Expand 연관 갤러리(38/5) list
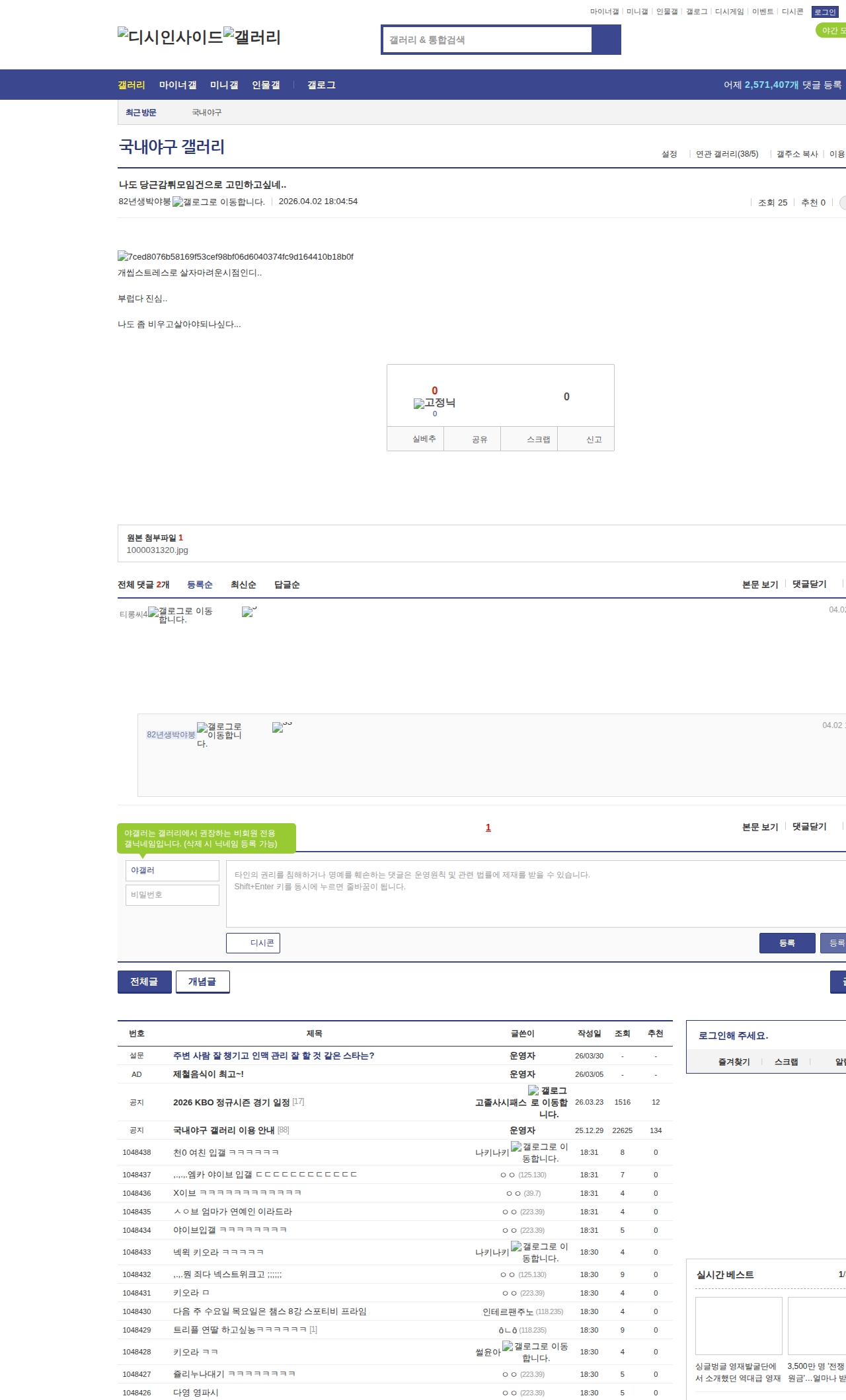Viewport: 846px width, 1400px height. [726, 154]
